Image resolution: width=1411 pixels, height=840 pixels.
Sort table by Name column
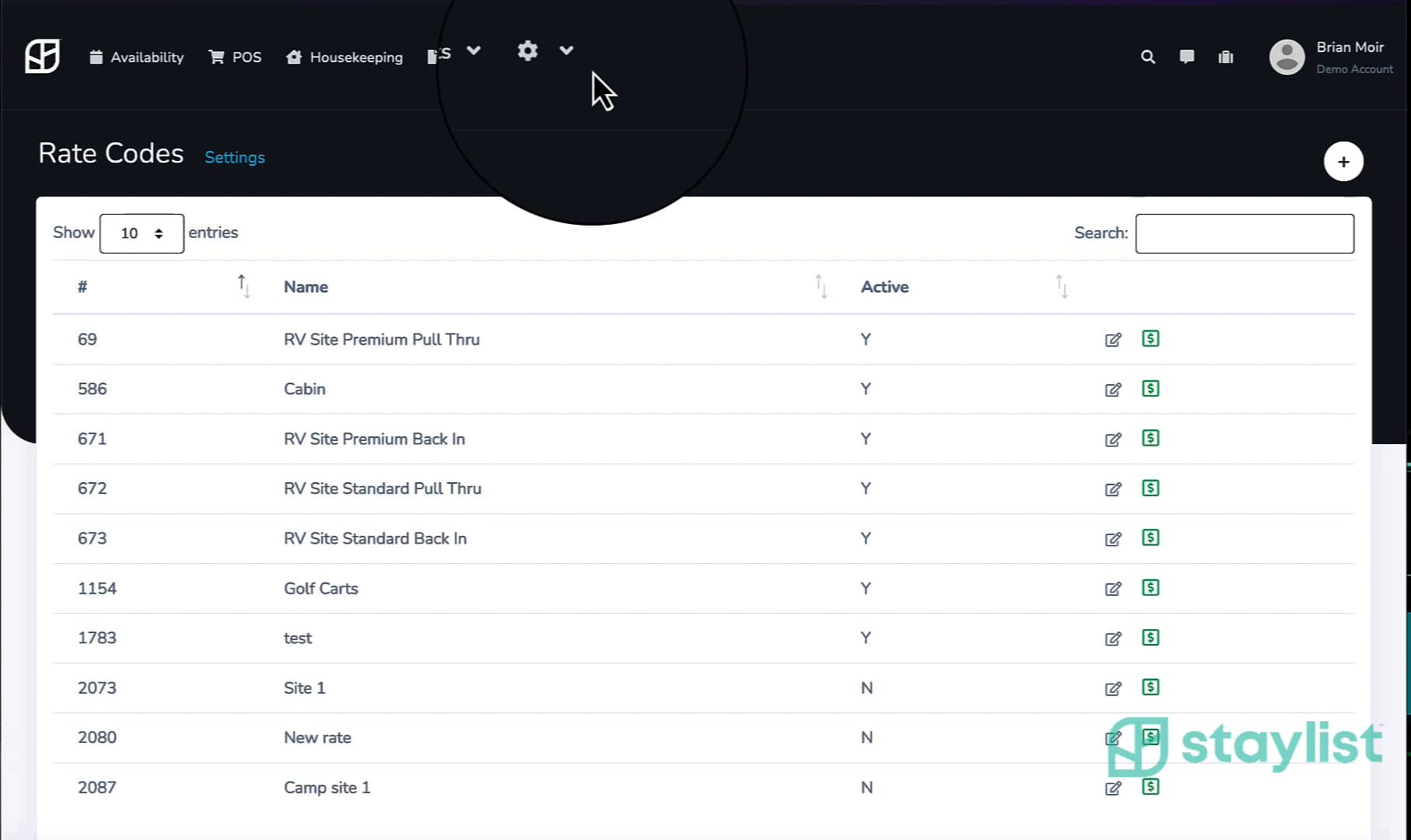point(306,287)
